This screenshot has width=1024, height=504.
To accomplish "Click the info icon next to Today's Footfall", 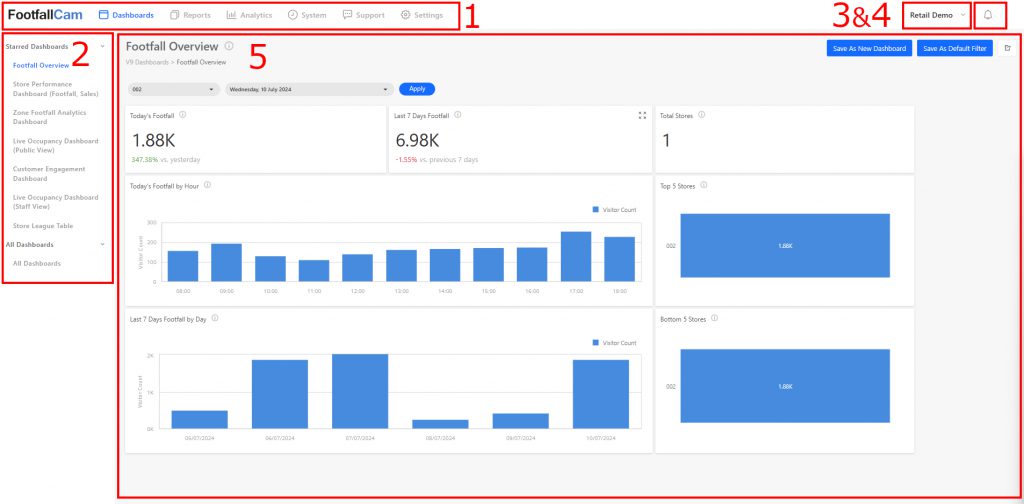I will click(x=182, y=115).
